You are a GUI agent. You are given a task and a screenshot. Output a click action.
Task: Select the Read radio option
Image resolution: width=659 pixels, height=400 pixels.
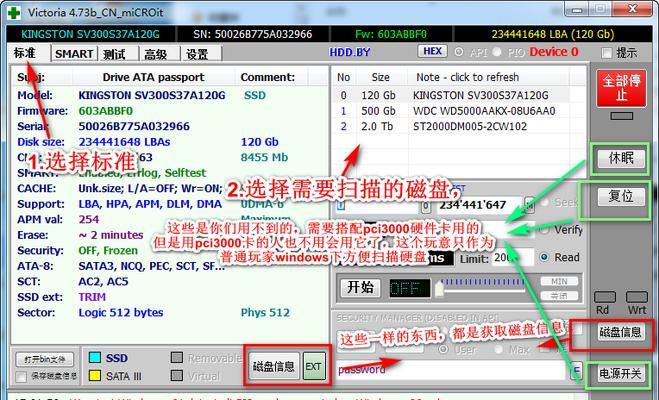[544, 257]
